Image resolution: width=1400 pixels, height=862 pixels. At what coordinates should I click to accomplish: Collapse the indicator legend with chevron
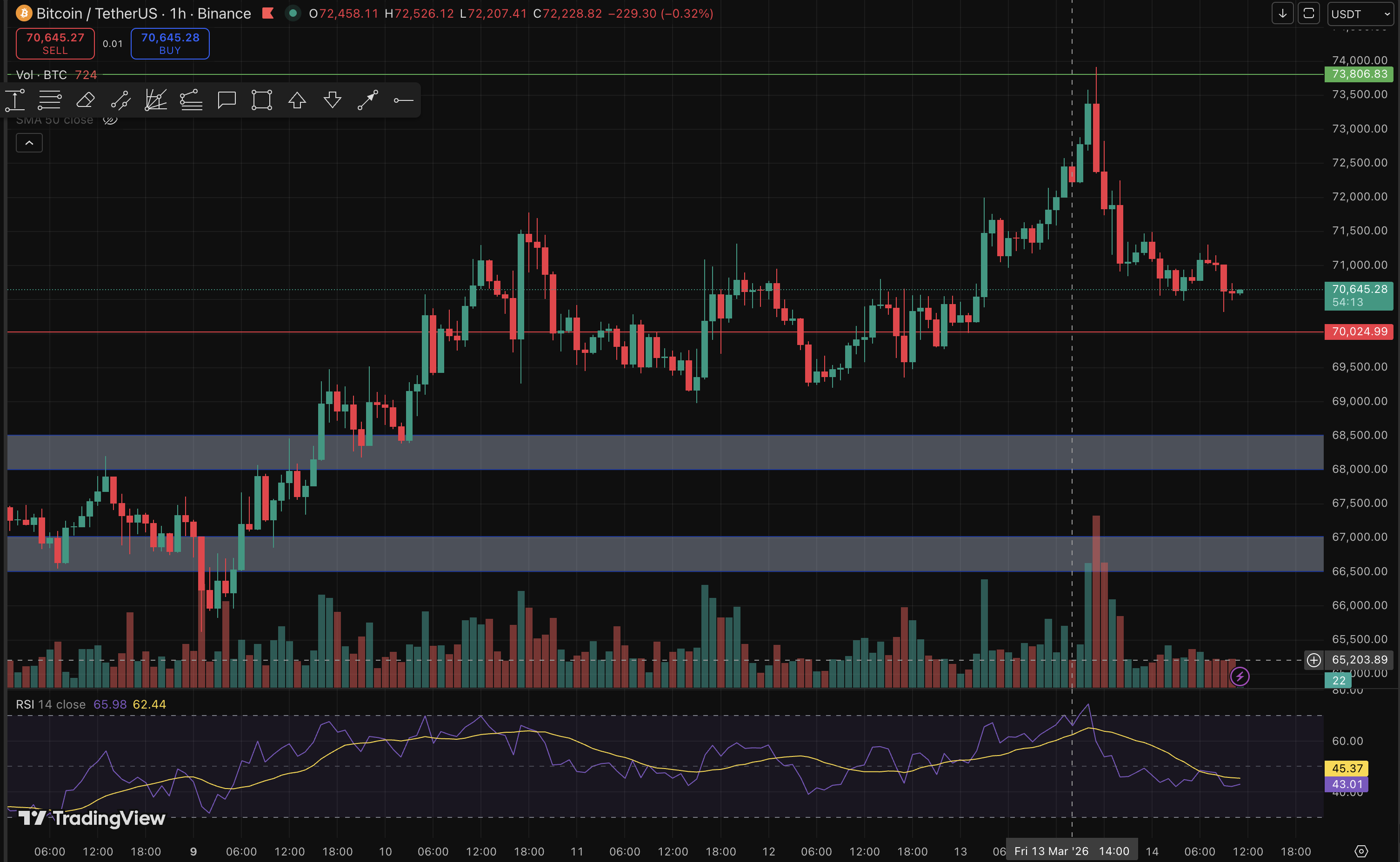tap(29, 143)
